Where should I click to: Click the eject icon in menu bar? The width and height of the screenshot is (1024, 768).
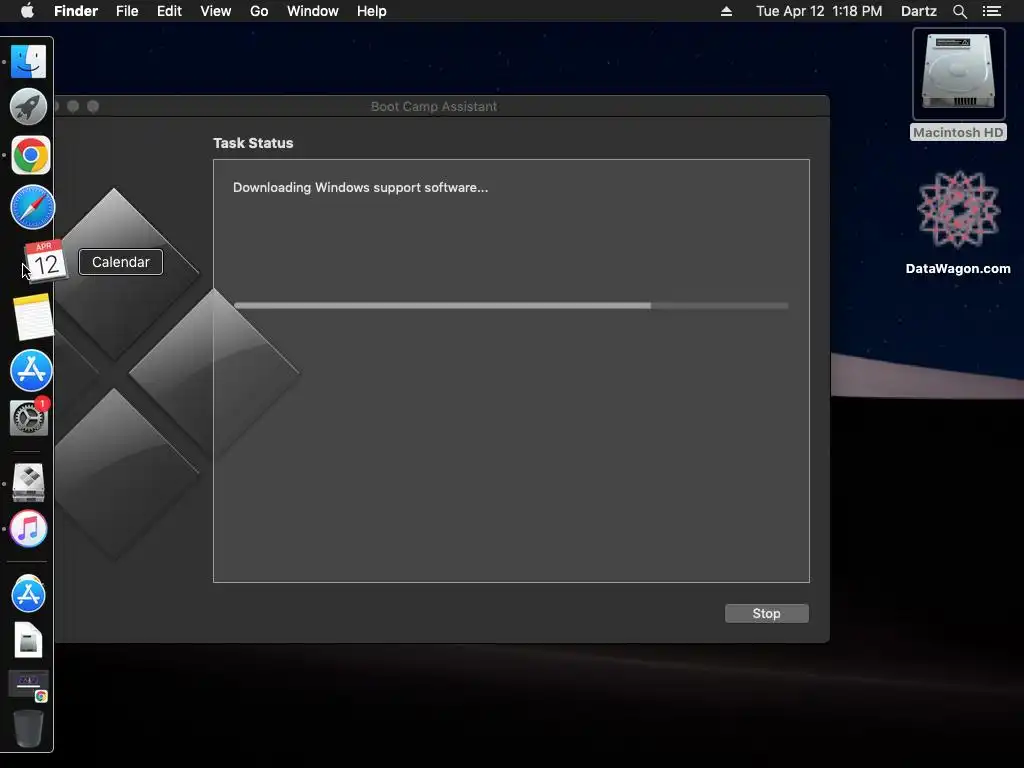click(726, 11)
